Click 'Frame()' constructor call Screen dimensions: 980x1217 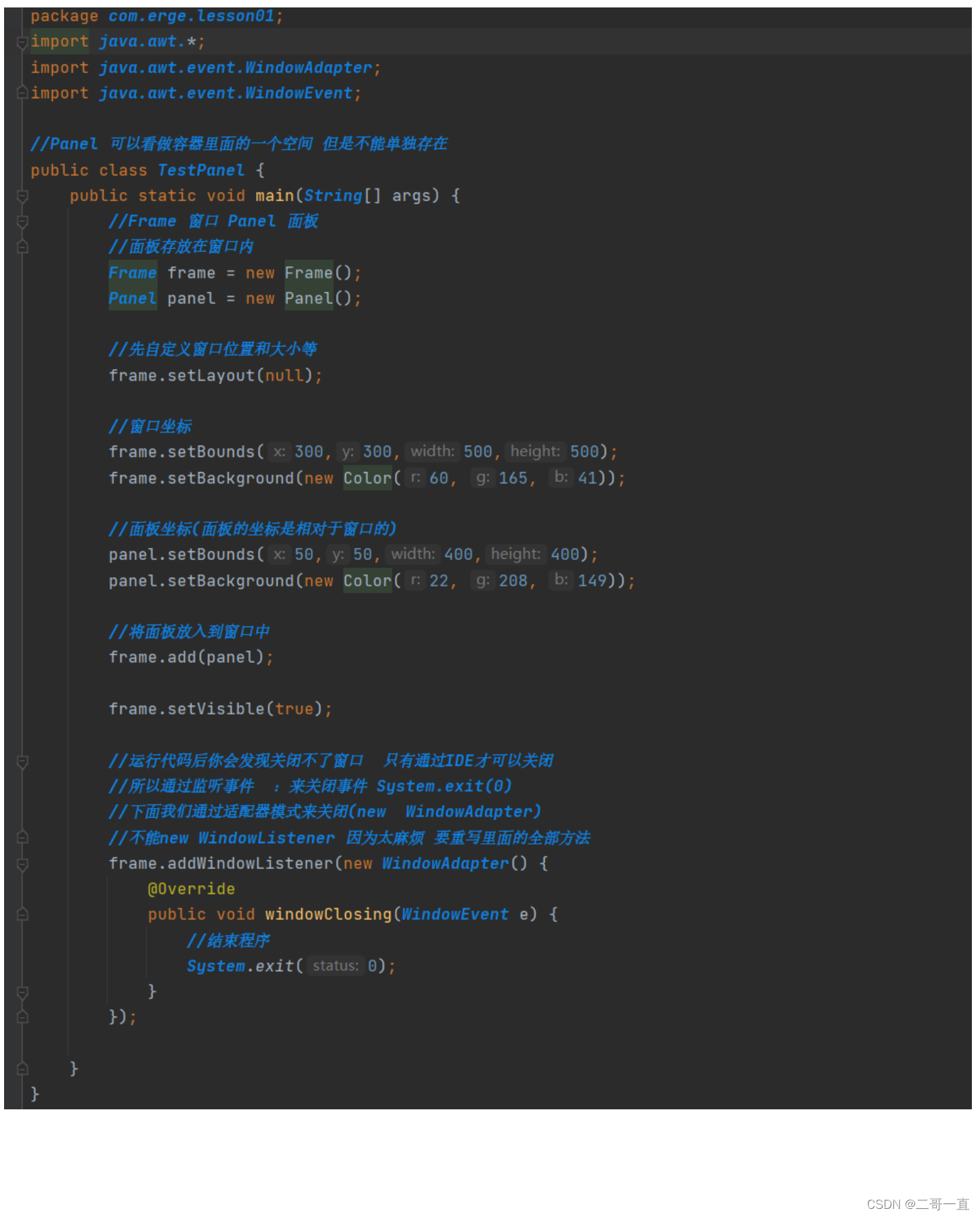(318, 273)
